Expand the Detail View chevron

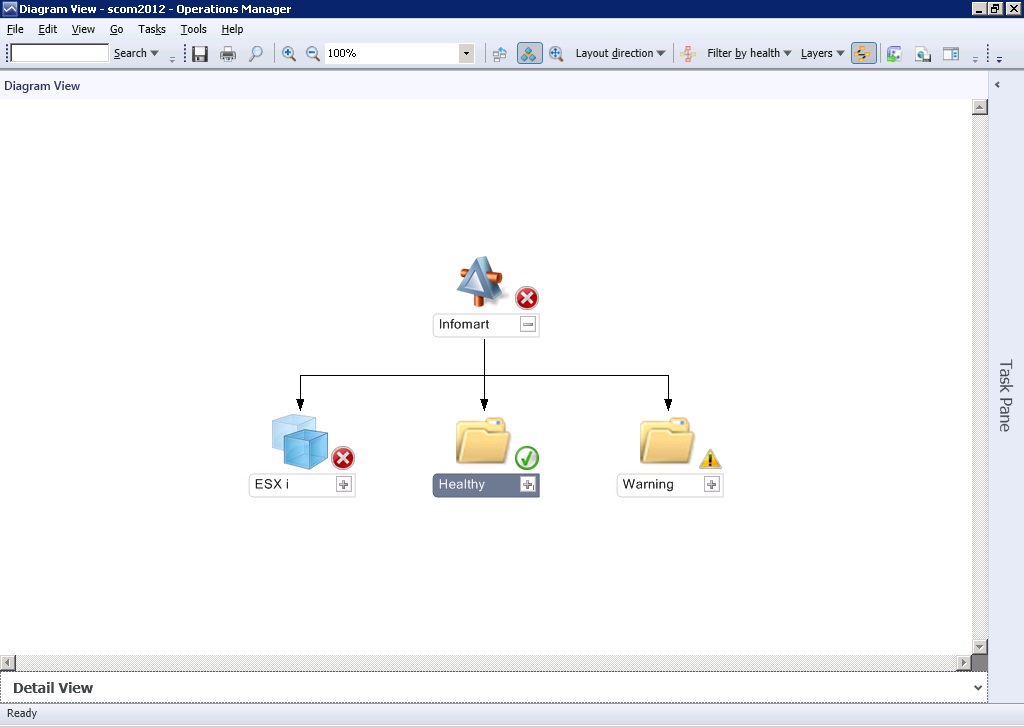click(978, 688)
